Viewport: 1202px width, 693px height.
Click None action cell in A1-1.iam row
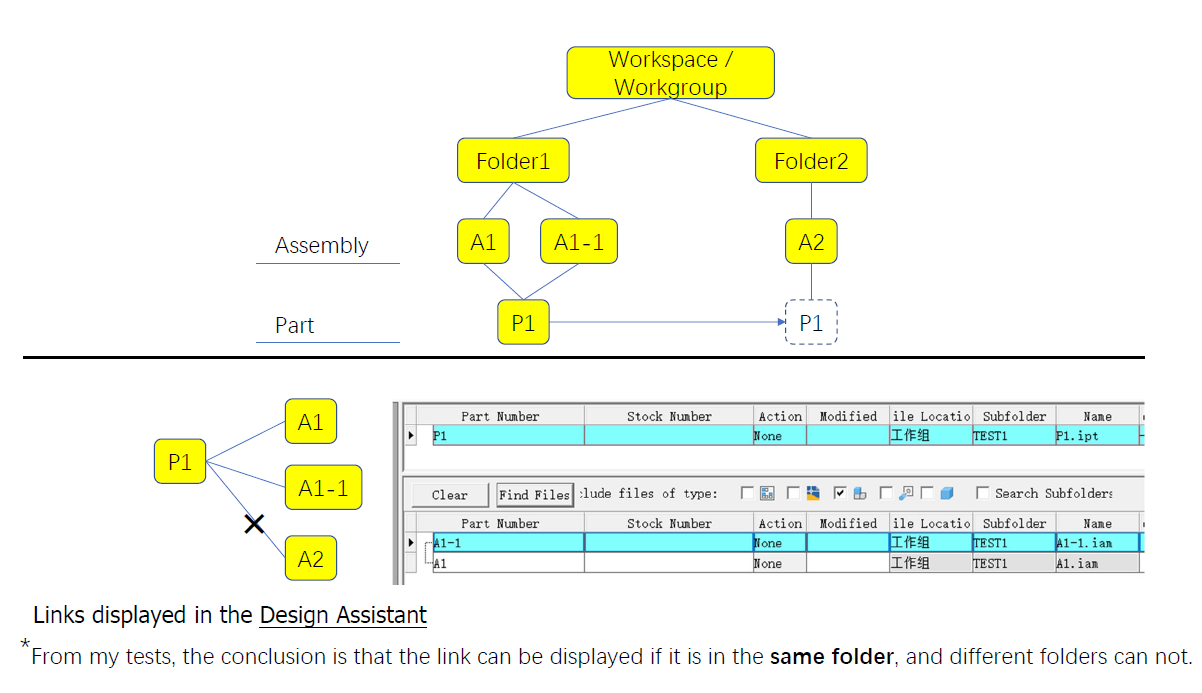tap(779, 543)
